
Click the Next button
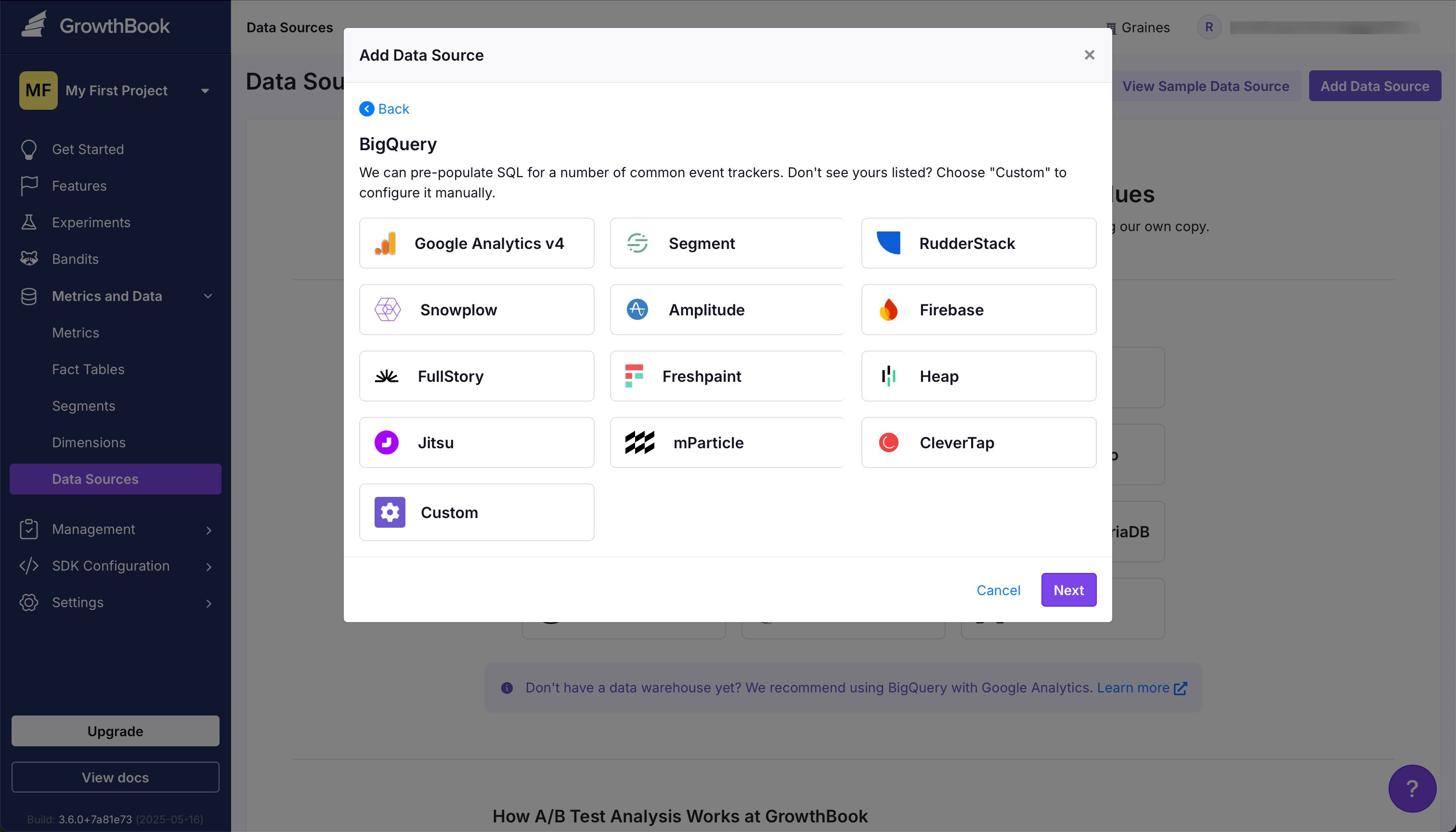click(x=1068, y=590)
